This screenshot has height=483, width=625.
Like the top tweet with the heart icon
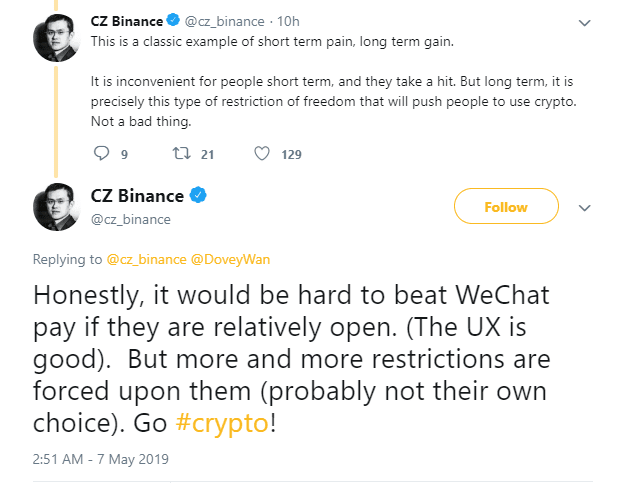pos(262,154)
